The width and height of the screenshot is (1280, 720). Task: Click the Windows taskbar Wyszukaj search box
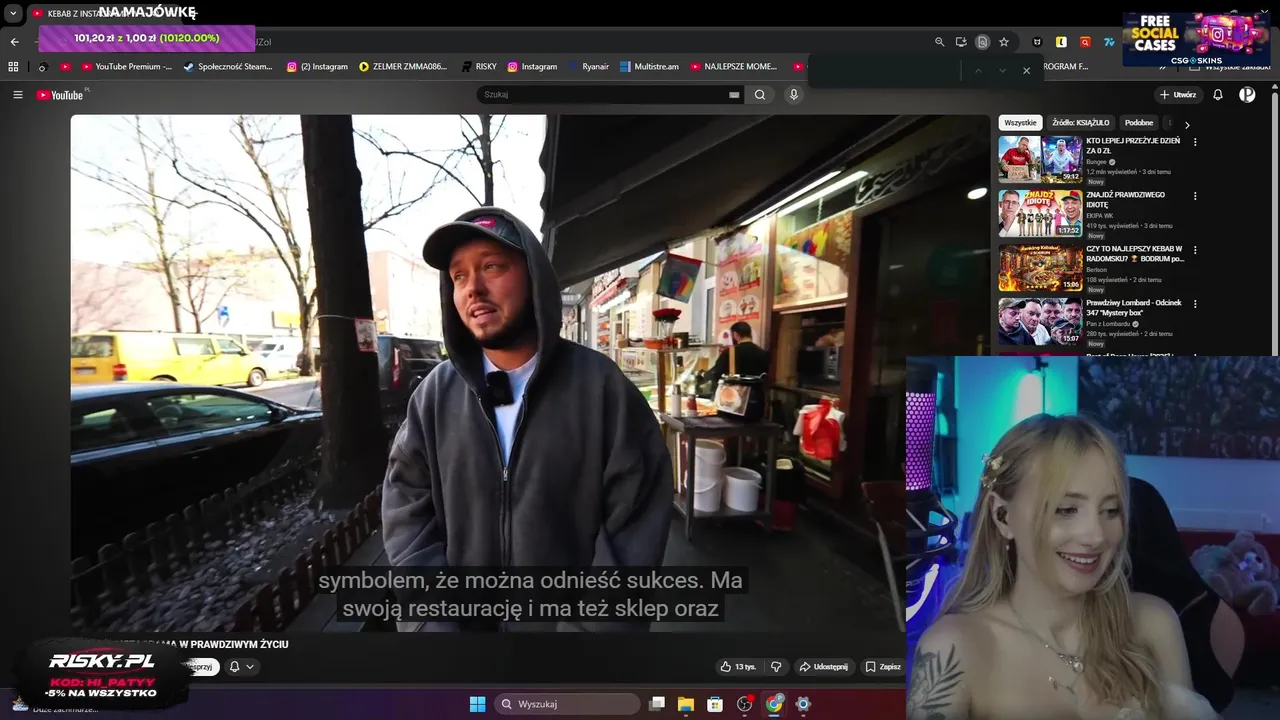(568, 704)
